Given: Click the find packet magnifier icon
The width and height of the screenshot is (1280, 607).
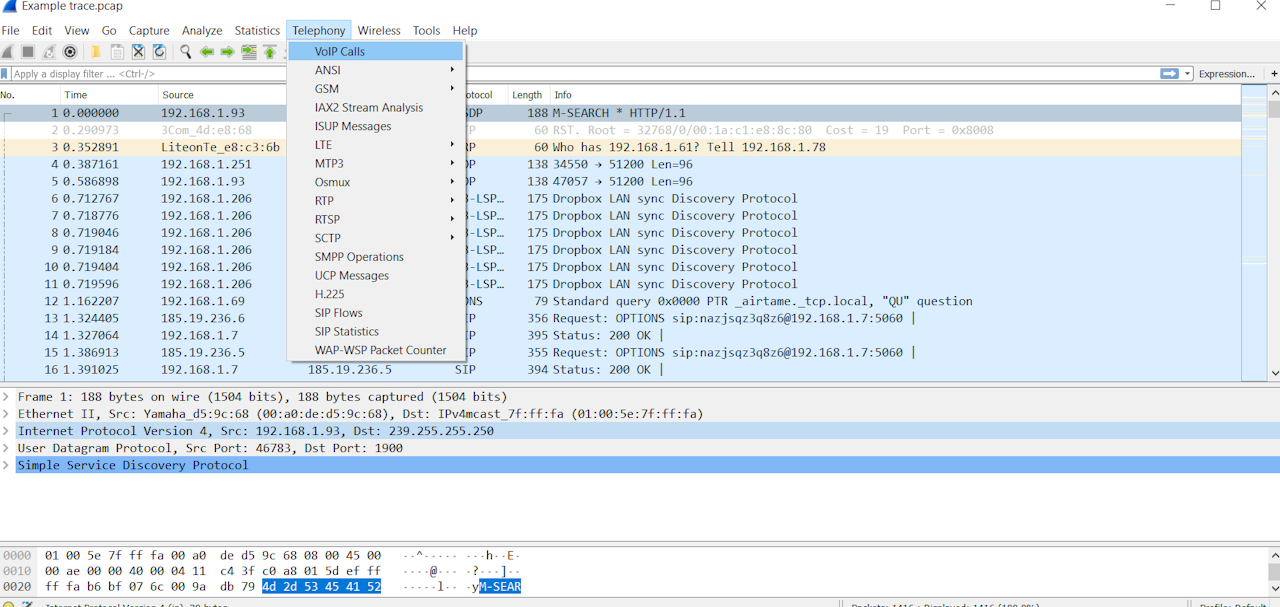Looking at the screenshot, I should [186, 52].
